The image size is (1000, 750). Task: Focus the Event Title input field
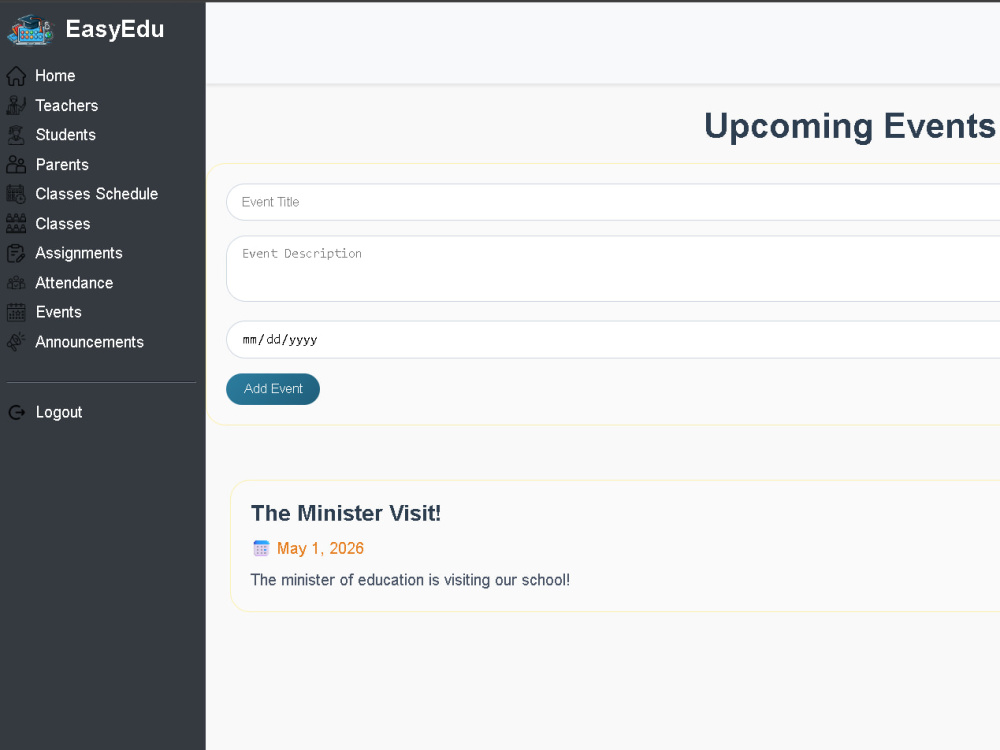click(613, 202)
